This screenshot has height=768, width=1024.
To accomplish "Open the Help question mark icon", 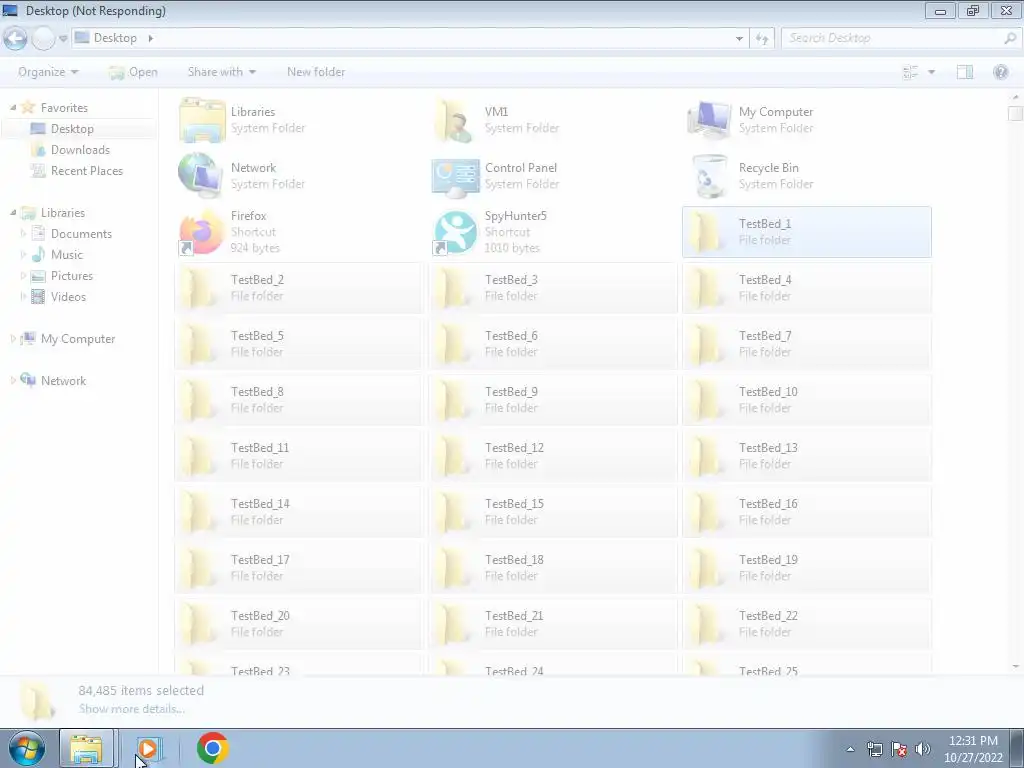I will click(1000, 72).
